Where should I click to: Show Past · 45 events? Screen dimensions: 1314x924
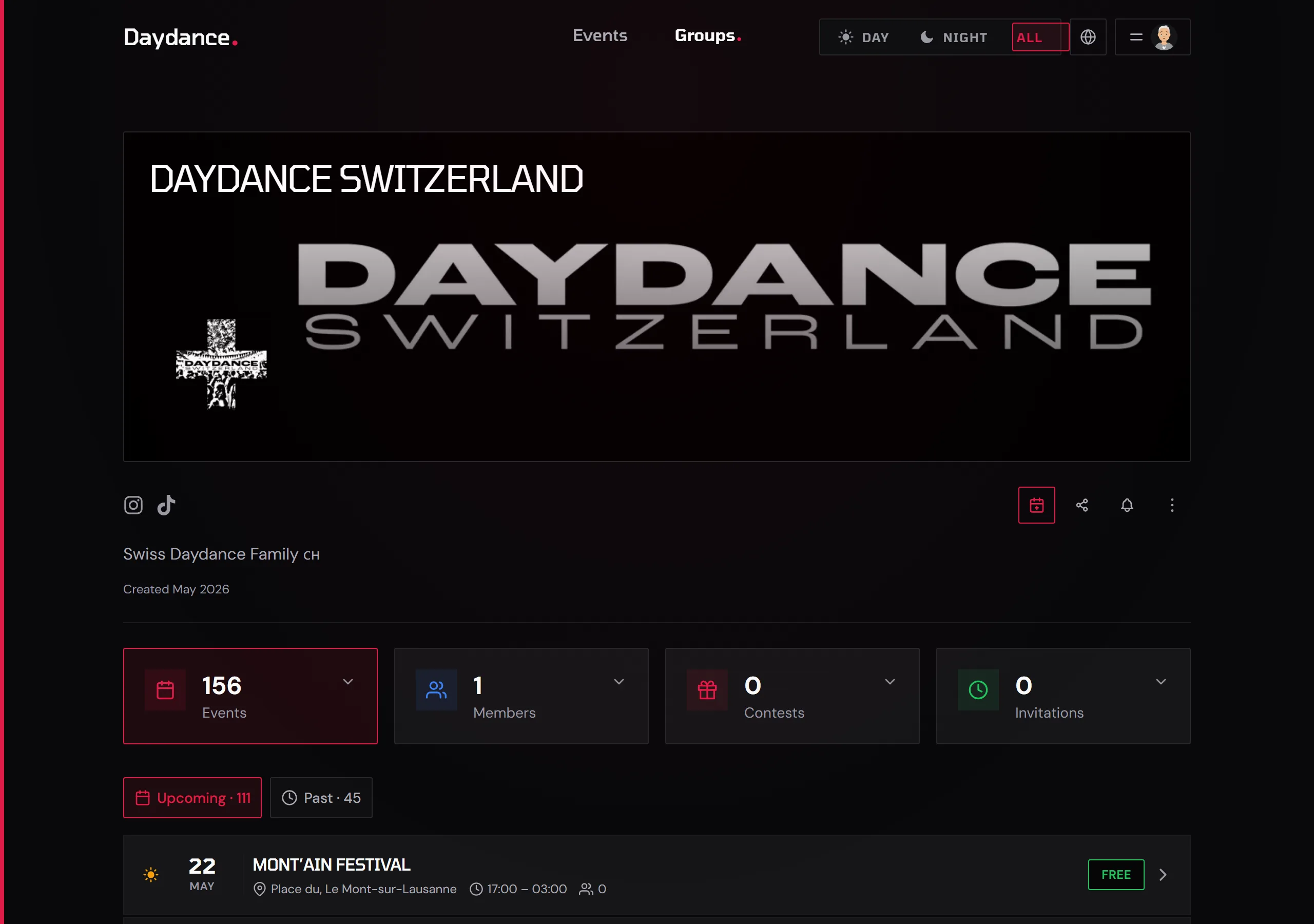321,798
